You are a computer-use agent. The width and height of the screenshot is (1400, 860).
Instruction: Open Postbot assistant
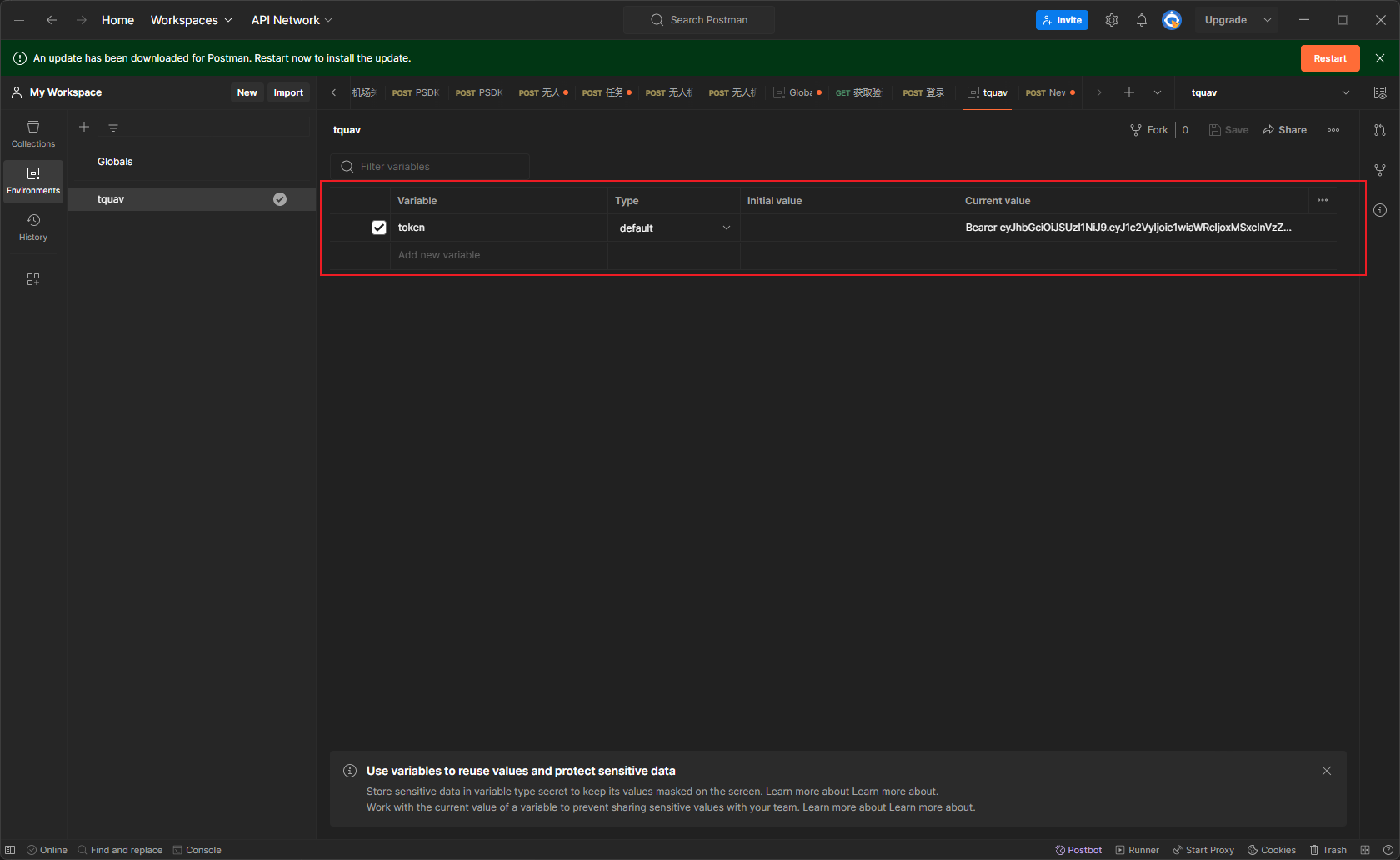tap(1078, 850)
